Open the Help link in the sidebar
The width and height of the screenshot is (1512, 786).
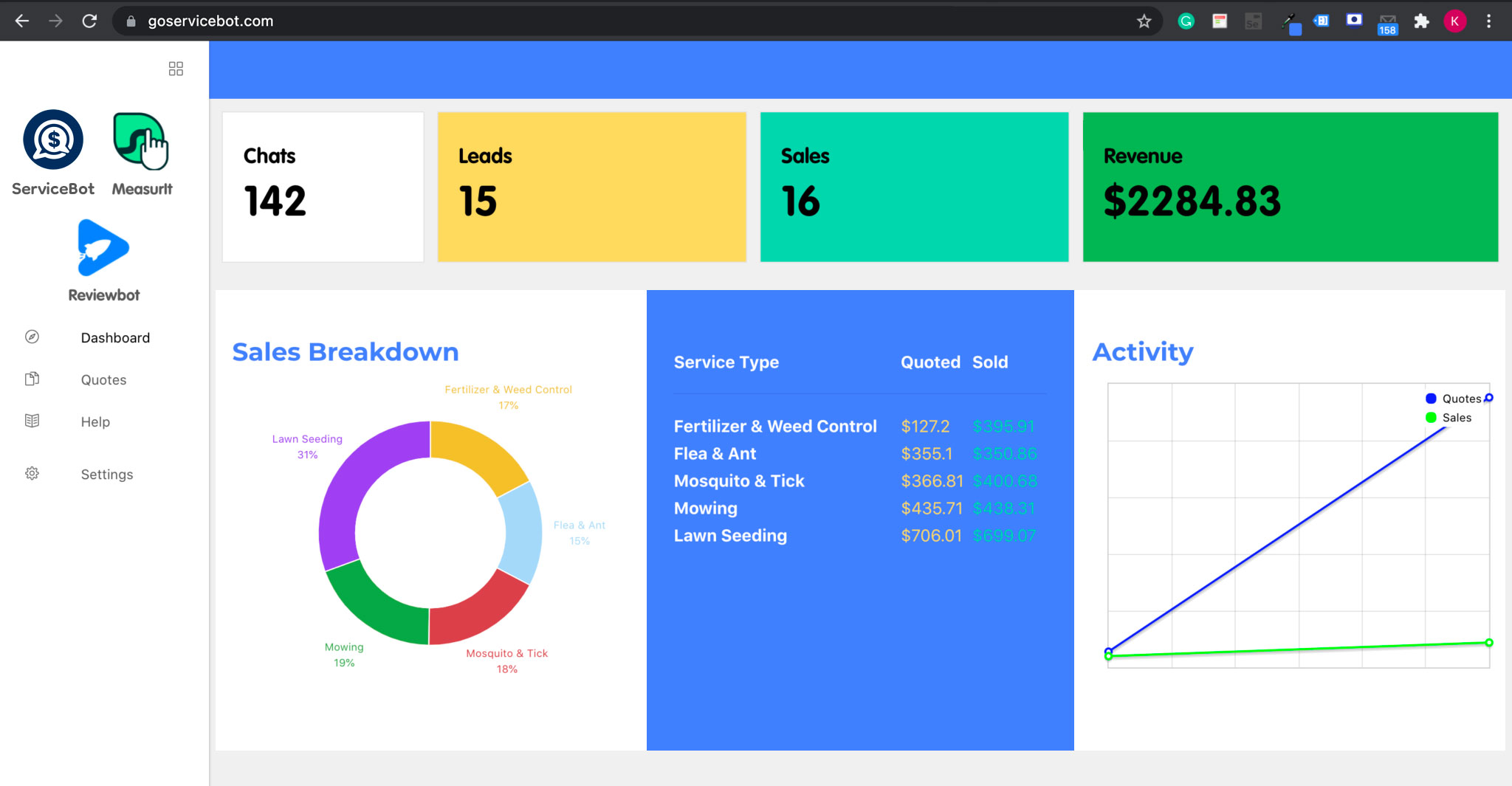coord(95,422)
